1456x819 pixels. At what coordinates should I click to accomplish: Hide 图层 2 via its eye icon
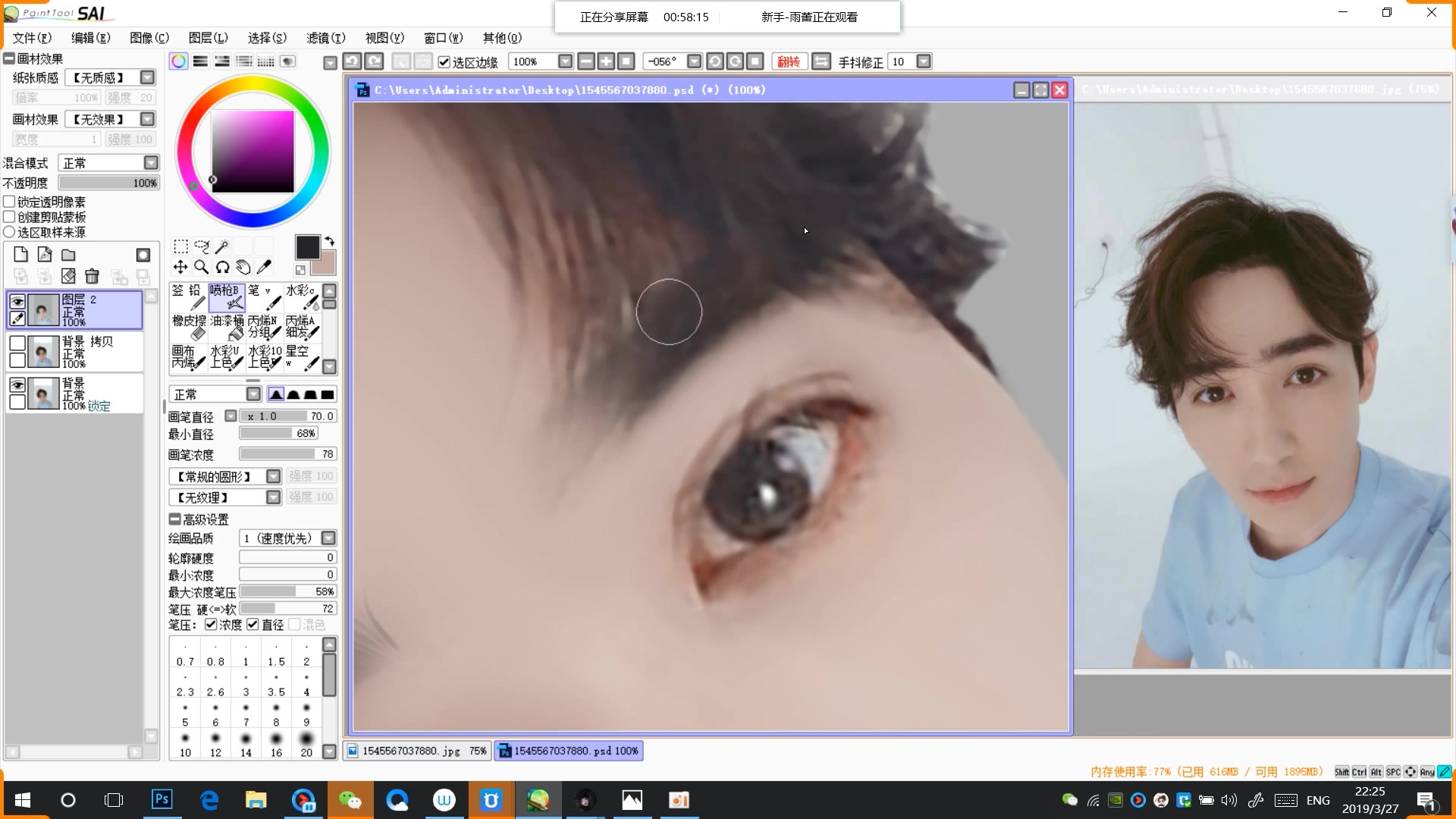click(x=17, y=301)
